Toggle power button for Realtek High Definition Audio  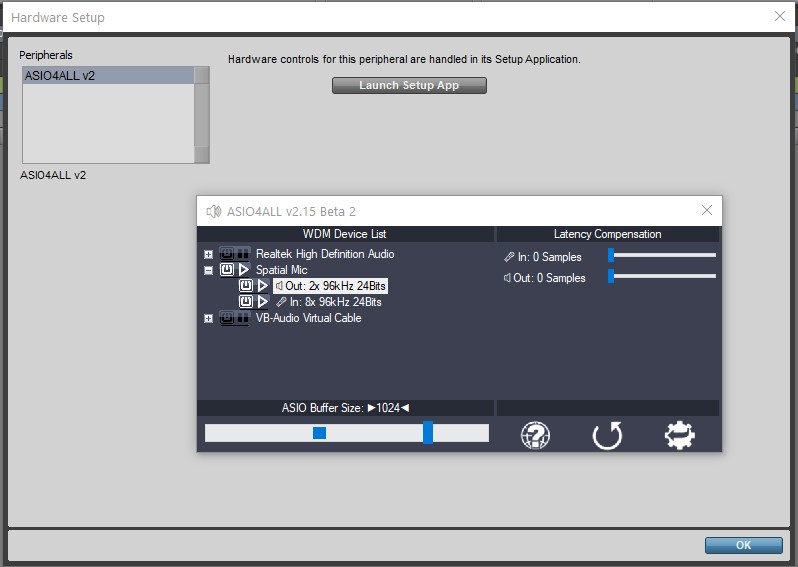tap(227, 253)
